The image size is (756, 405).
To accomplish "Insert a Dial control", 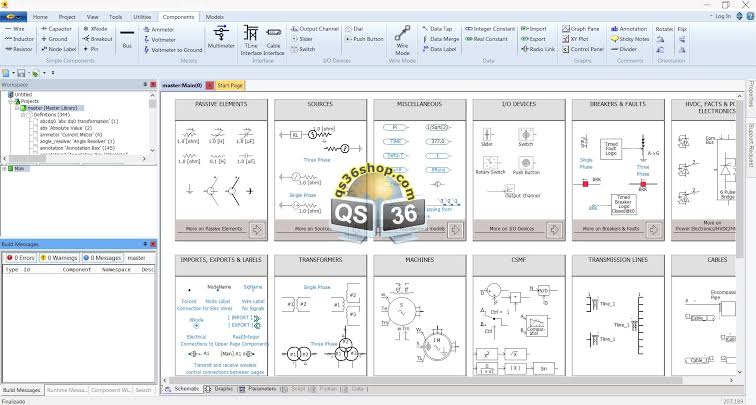I will pos(354,29).
